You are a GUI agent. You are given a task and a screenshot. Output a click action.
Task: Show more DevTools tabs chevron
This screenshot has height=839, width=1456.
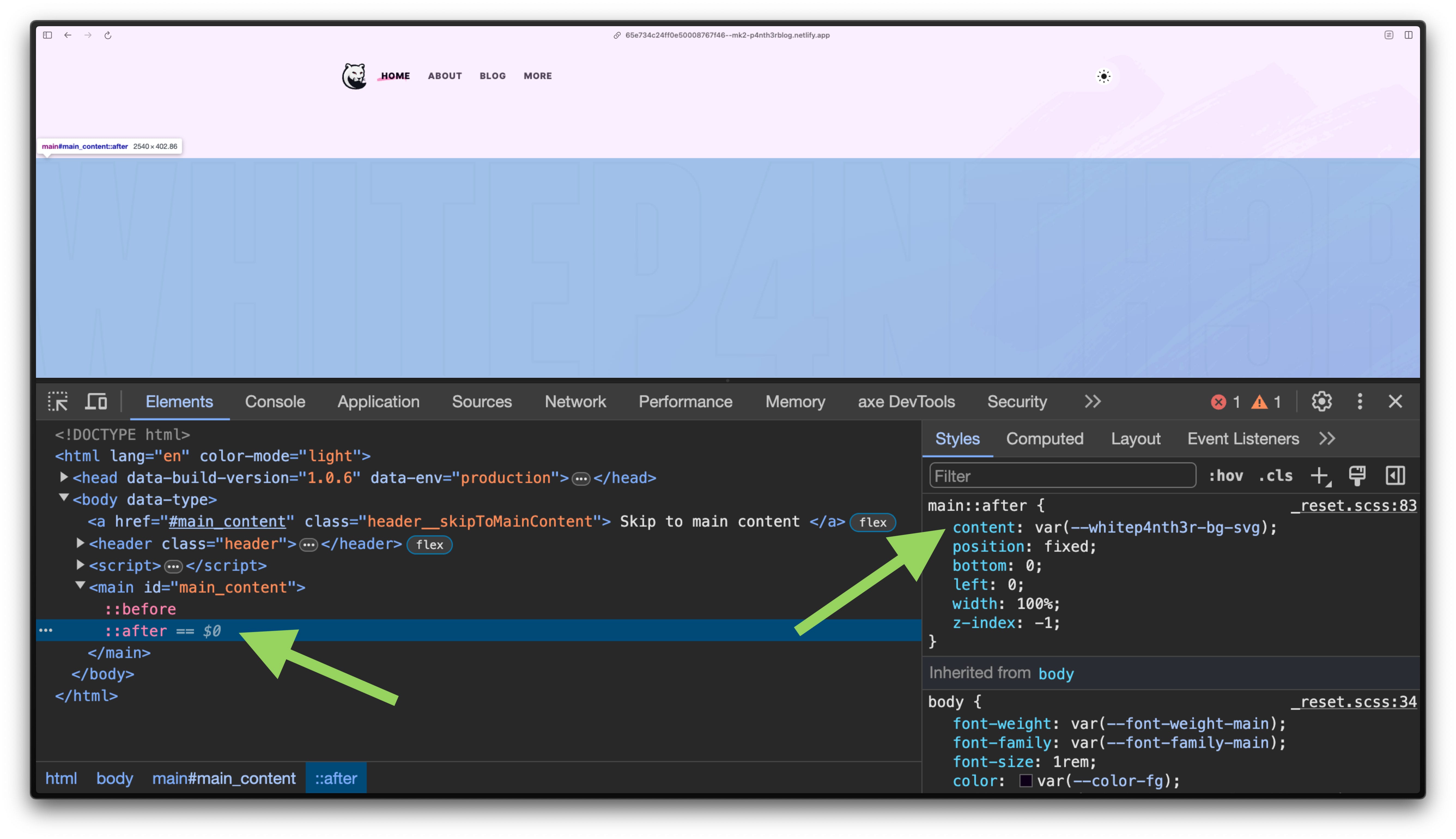(x=1093, y=401)
